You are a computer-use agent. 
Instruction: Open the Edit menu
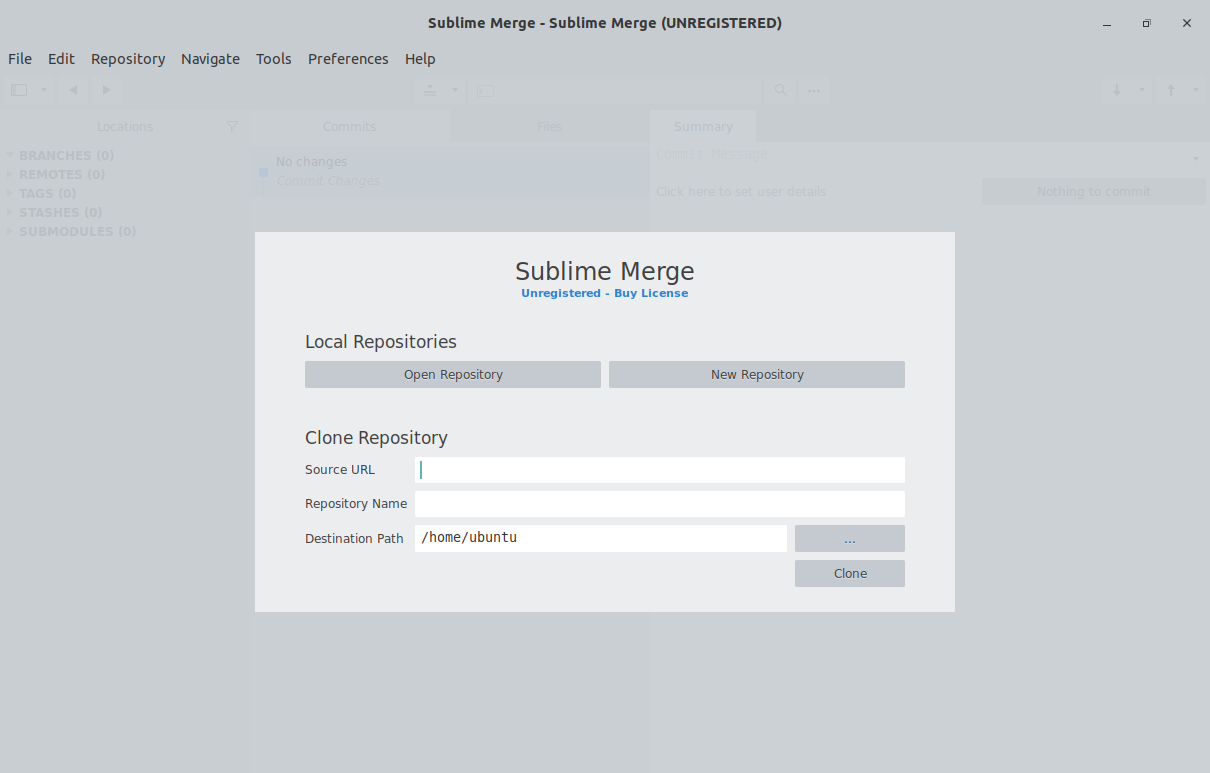tap(61, 59)
